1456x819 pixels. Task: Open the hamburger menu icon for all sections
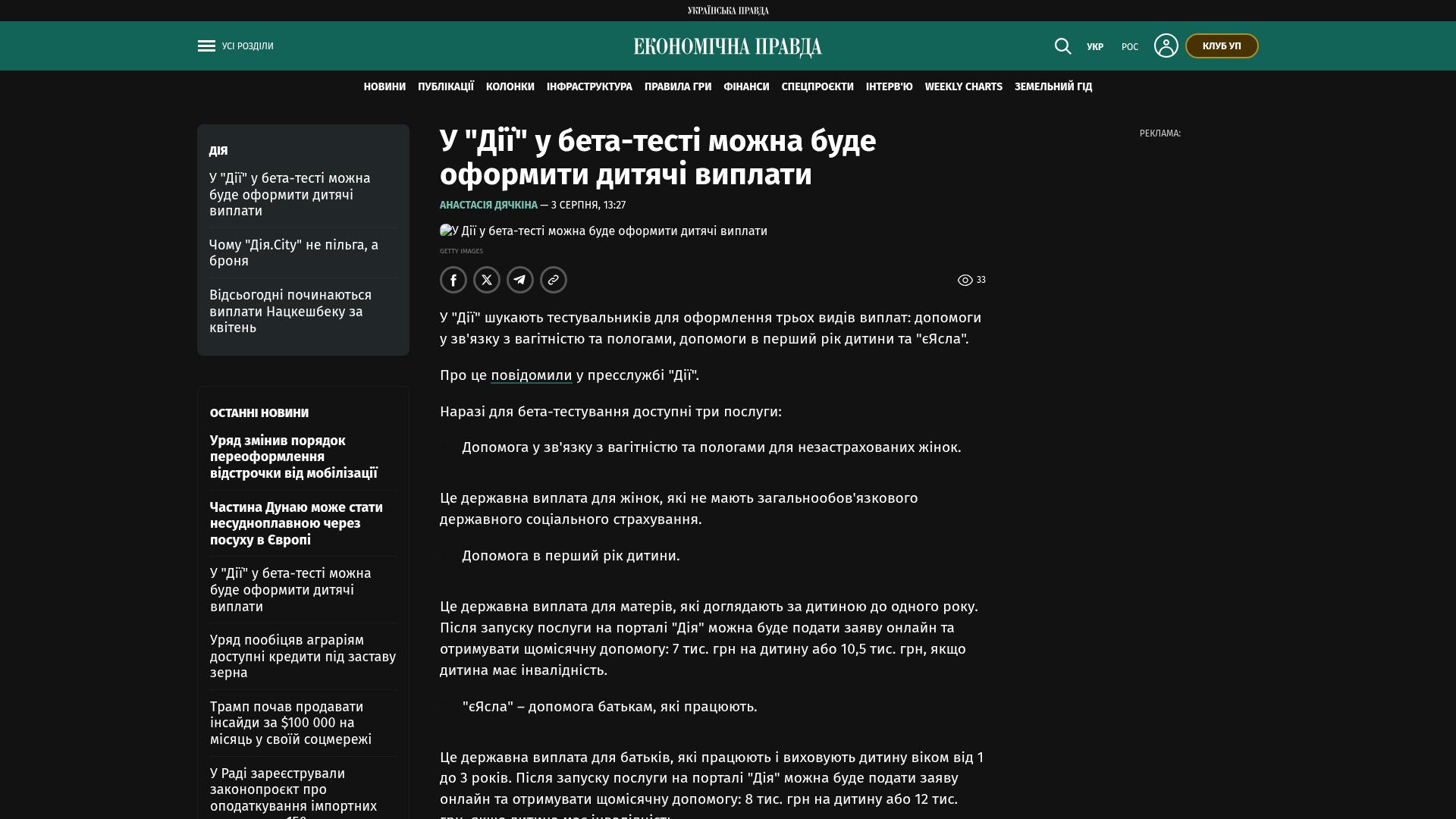[206, 46]
